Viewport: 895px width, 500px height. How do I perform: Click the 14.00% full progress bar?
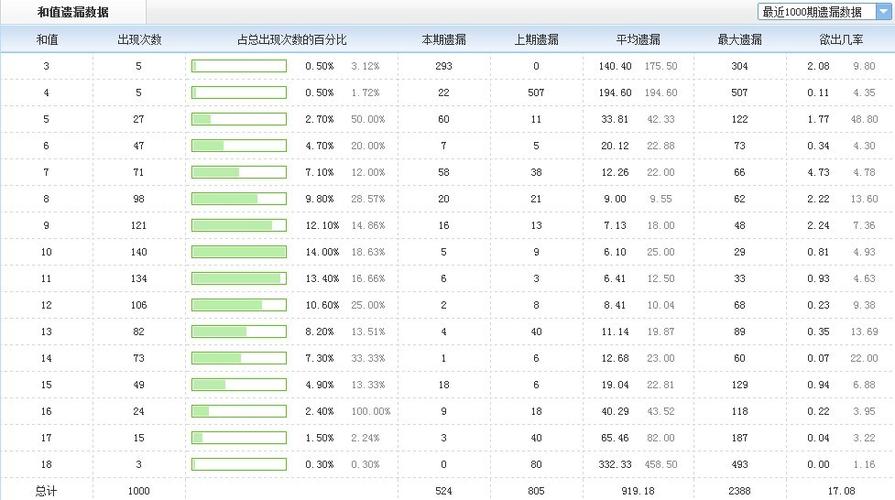coord(239,252)
